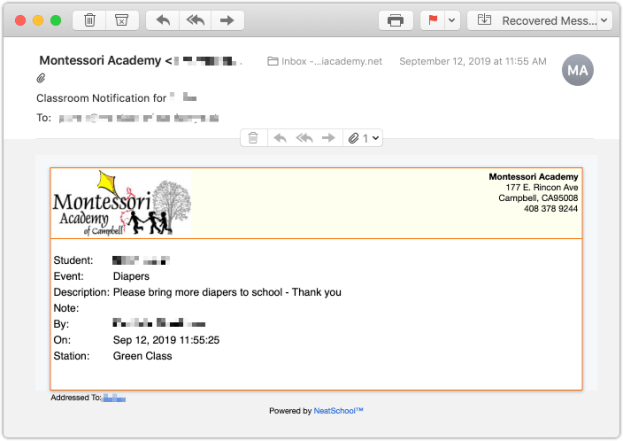Click small reply-all arrows in hover bar

click(304, 138)
